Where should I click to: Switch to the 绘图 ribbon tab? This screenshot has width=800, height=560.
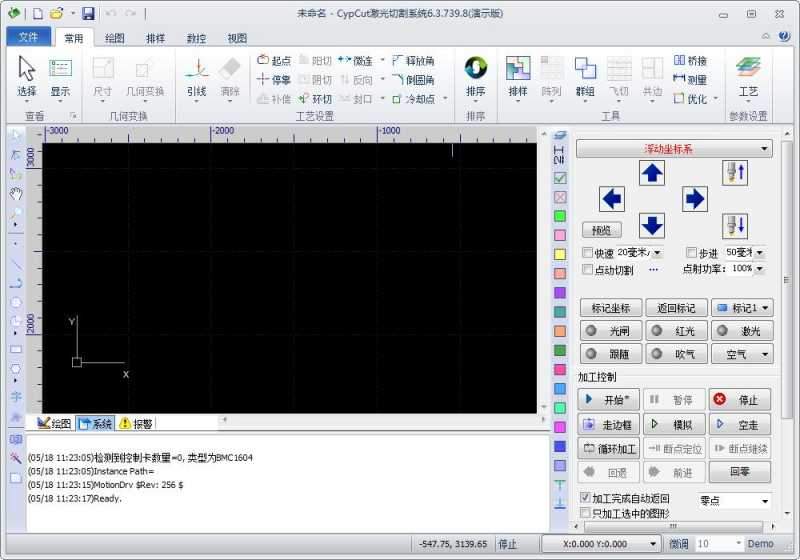click(114, 38)
